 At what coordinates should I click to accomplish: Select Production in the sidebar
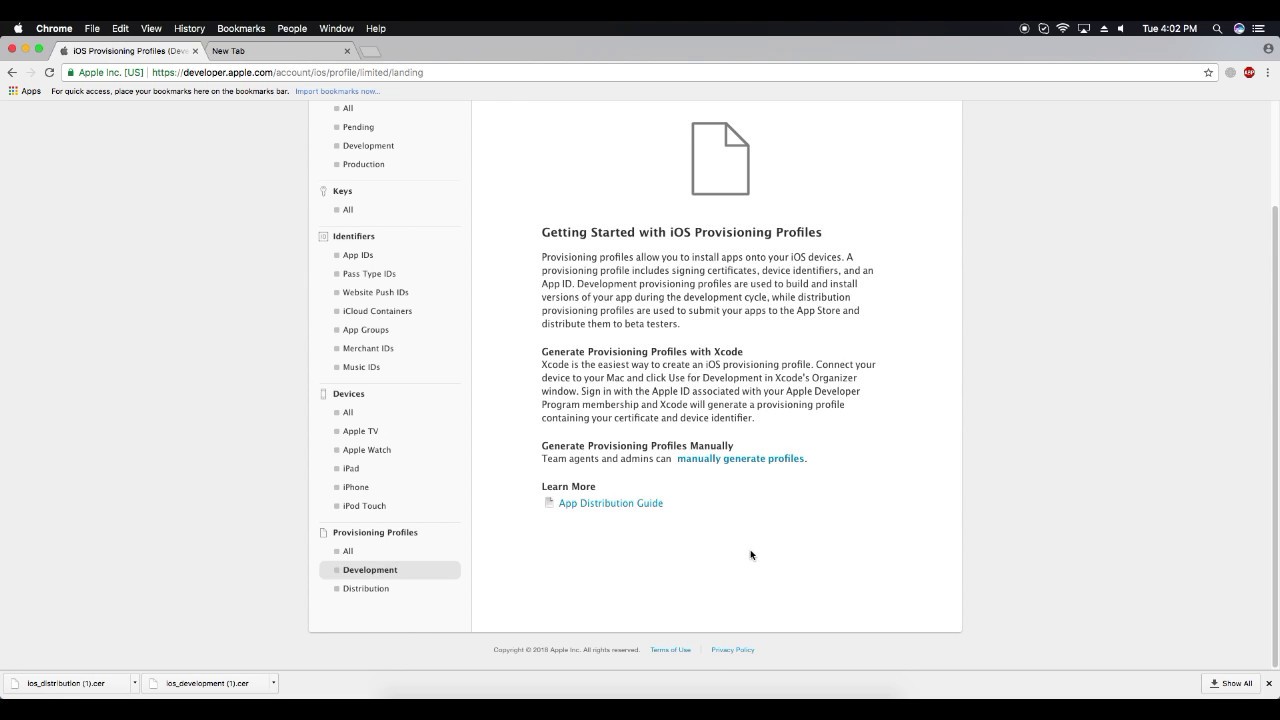click(363, 164)
